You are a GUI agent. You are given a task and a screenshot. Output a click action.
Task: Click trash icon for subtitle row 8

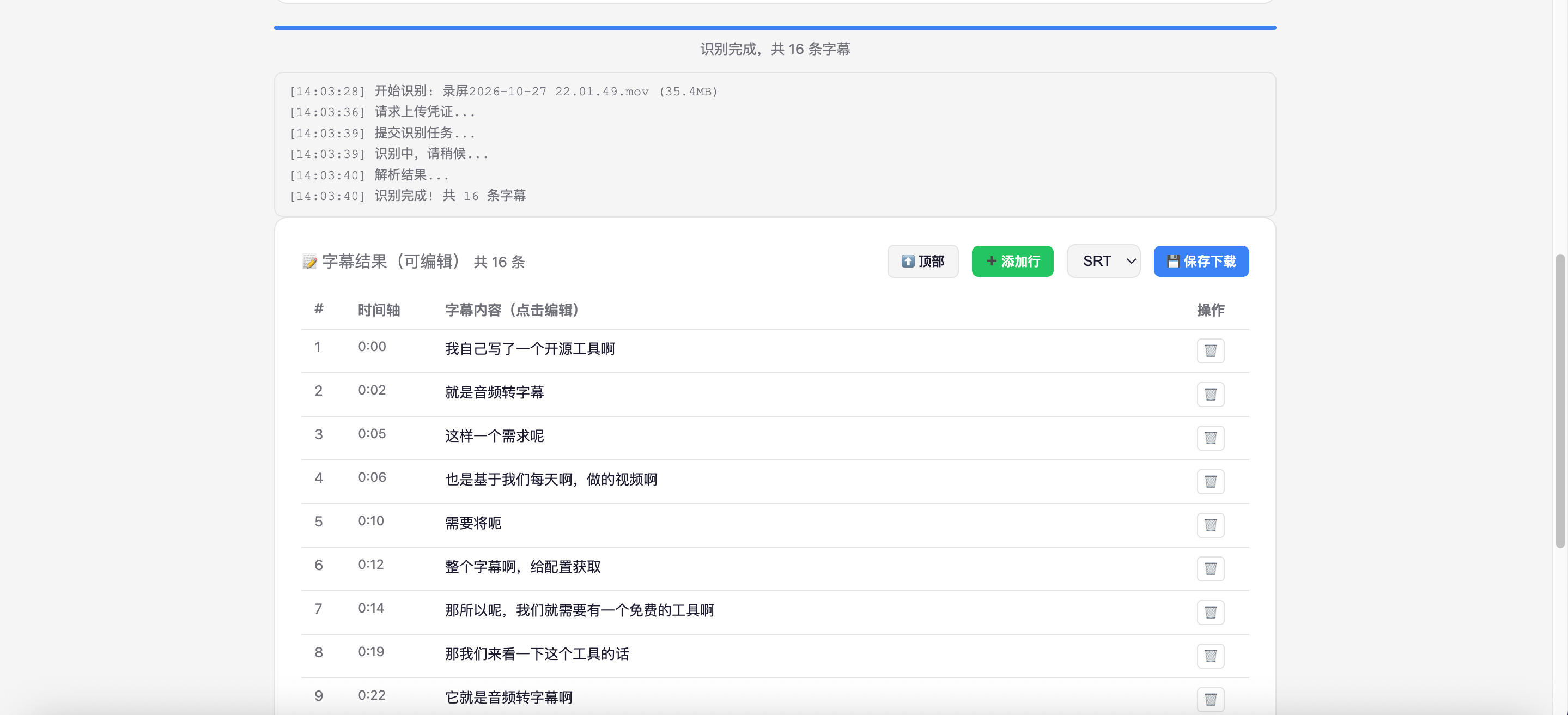tap(1210, 656)
